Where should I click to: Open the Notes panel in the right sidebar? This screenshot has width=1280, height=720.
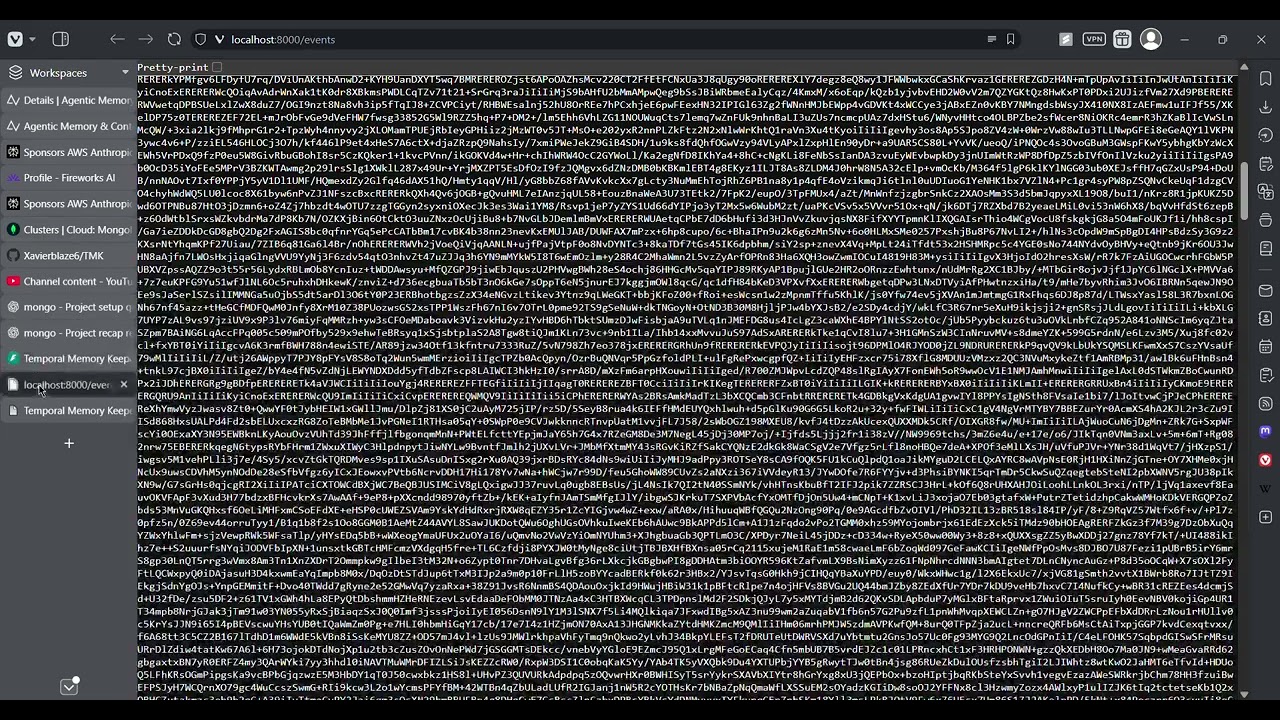(x=1265, y=164)
